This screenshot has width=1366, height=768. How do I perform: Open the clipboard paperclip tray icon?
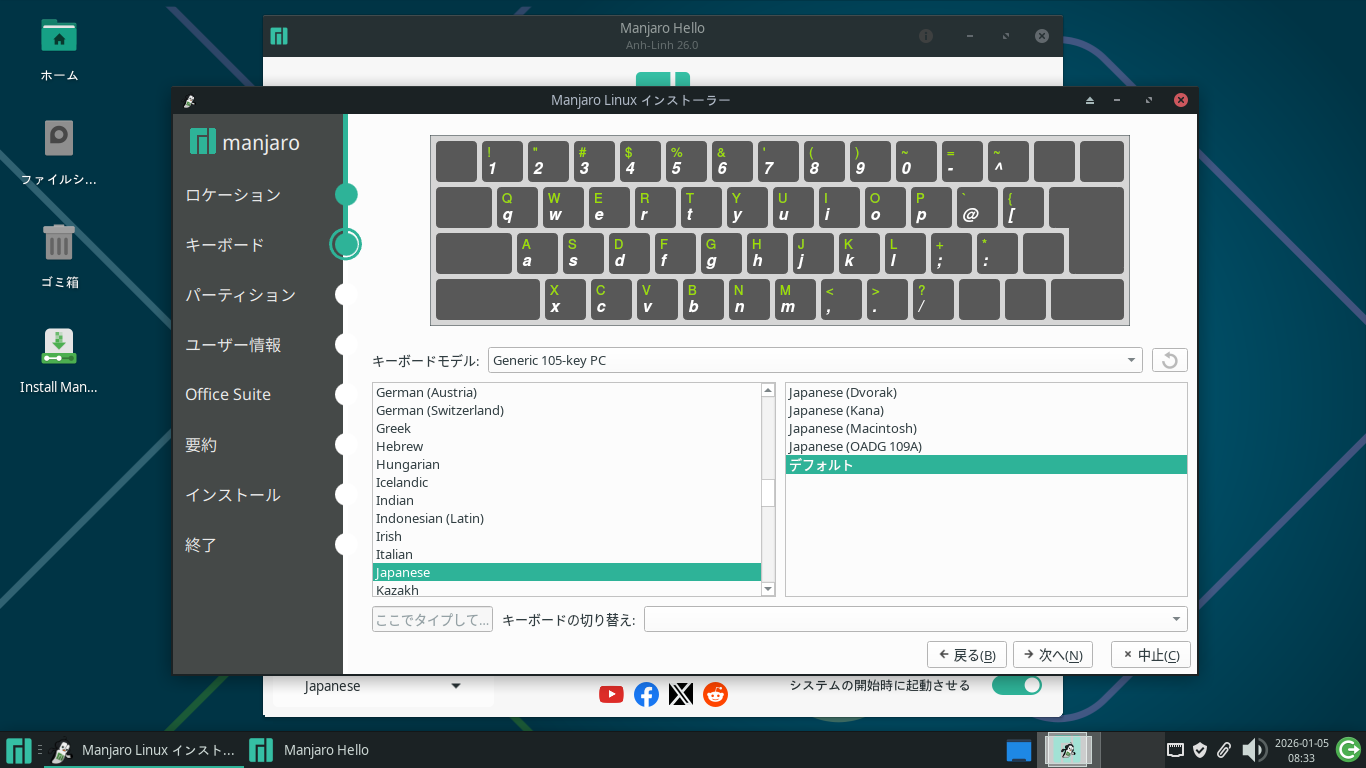click(1223, 750)
